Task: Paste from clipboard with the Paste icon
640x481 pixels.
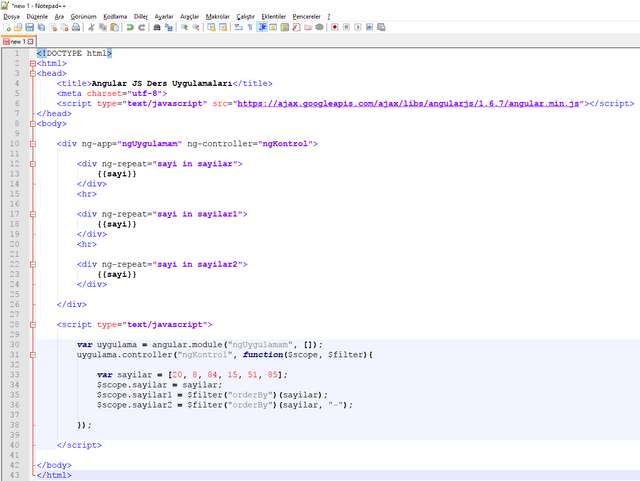Action: [115, 27]
